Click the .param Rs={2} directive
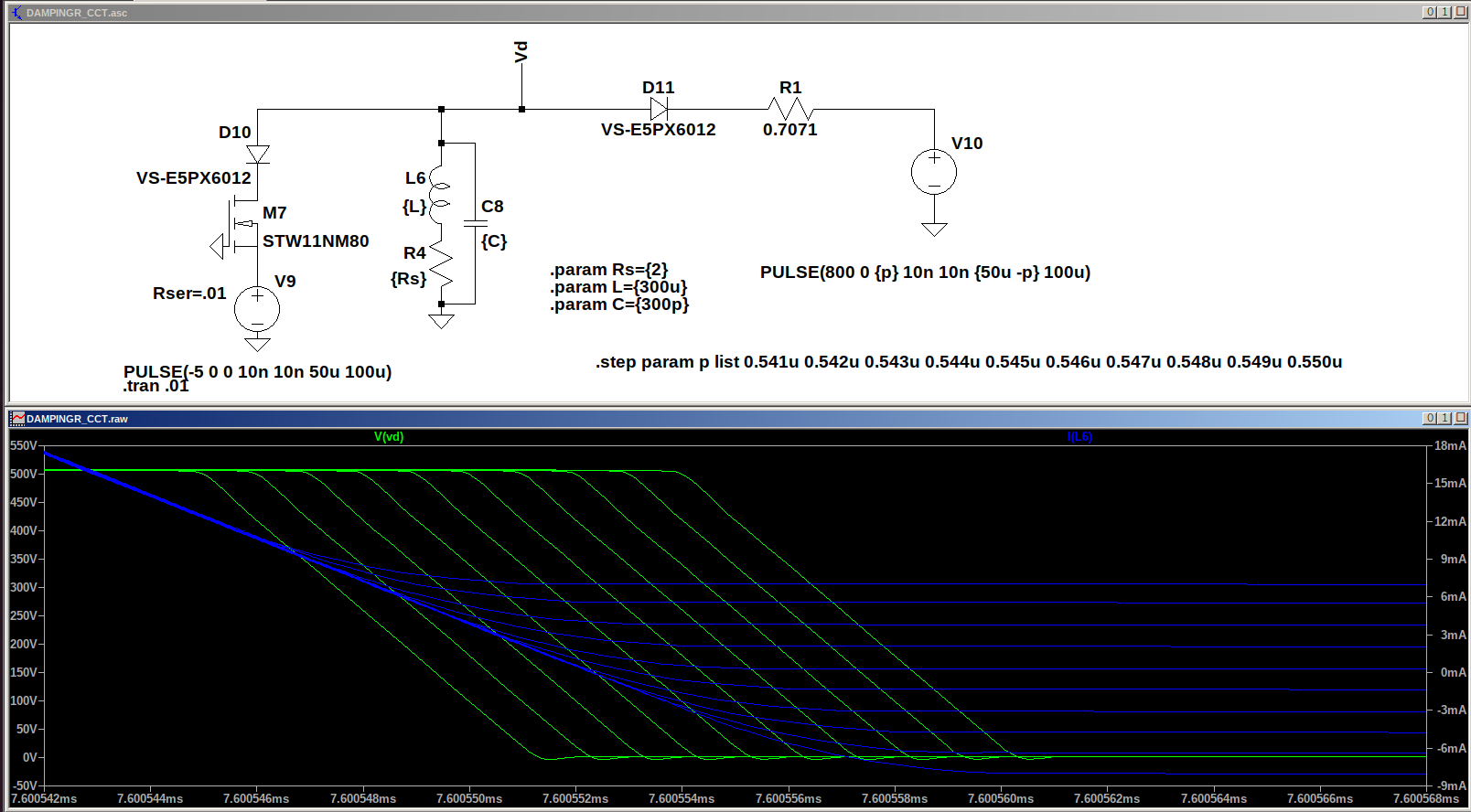 click(608, 270)
